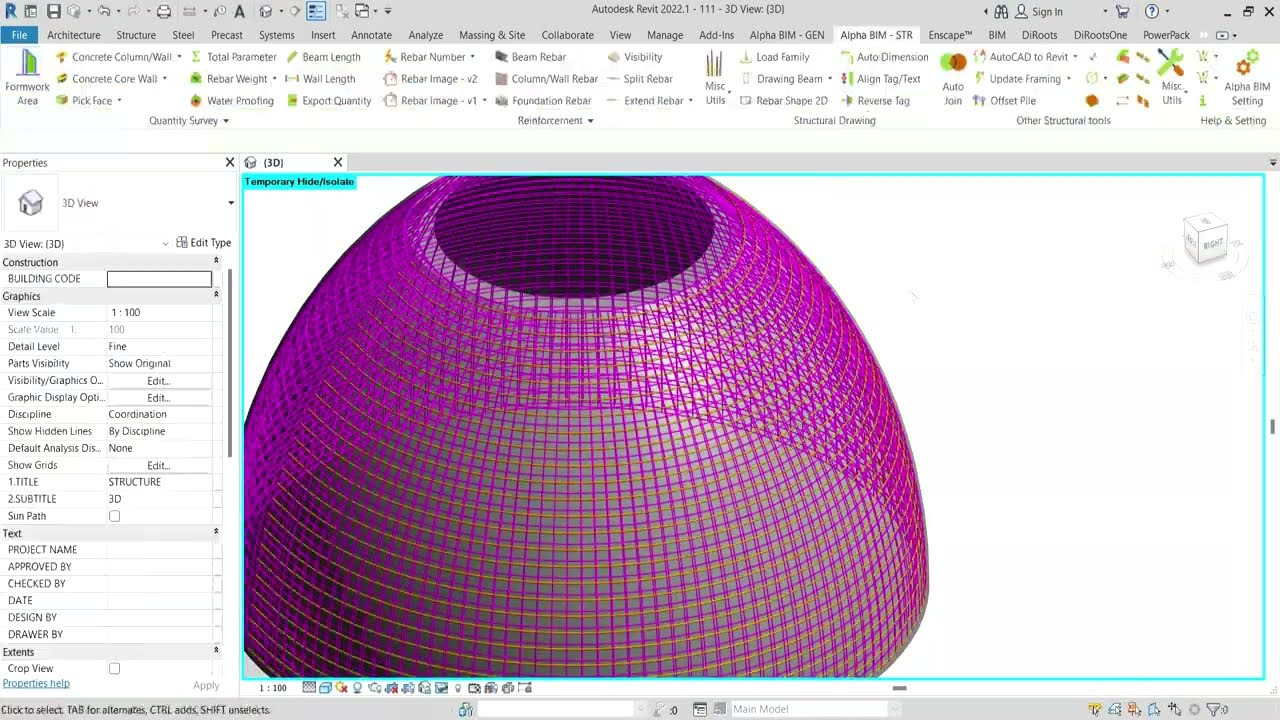1280x720 pixels.
Task: Click the Detail Level value Fine
Action: (x=159, y=347)
